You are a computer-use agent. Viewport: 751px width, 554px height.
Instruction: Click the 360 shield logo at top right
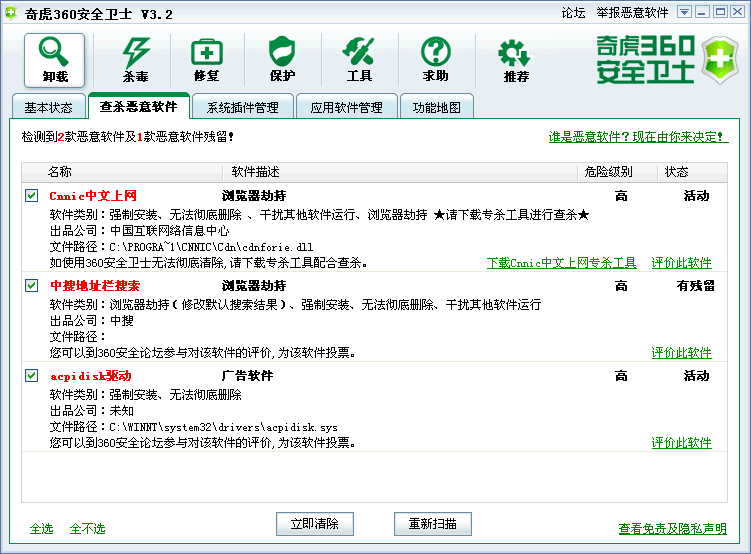coord(720,60)
